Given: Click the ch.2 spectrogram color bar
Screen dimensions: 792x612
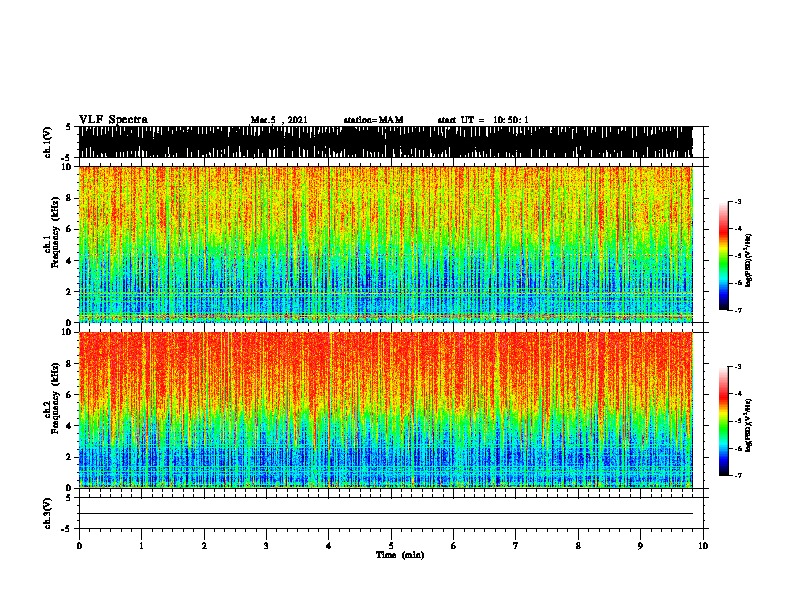Looking at the screenshot, I should 723,421.
